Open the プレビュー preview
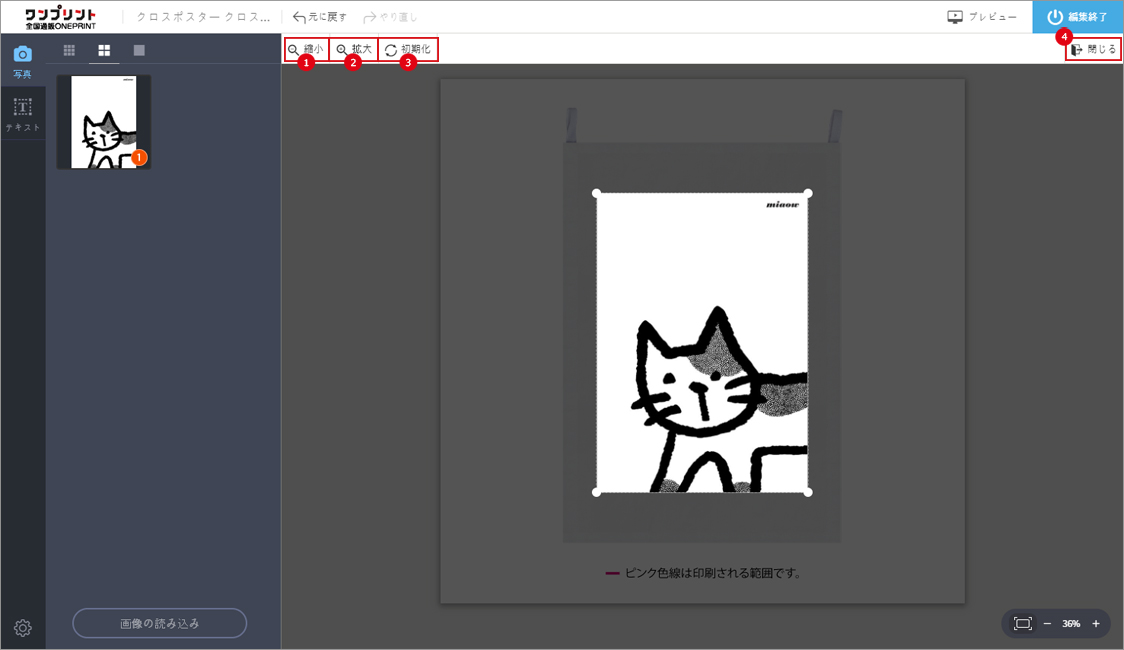Image resolution: width=1124 pixels, height=650 pixels. [982, 17]
